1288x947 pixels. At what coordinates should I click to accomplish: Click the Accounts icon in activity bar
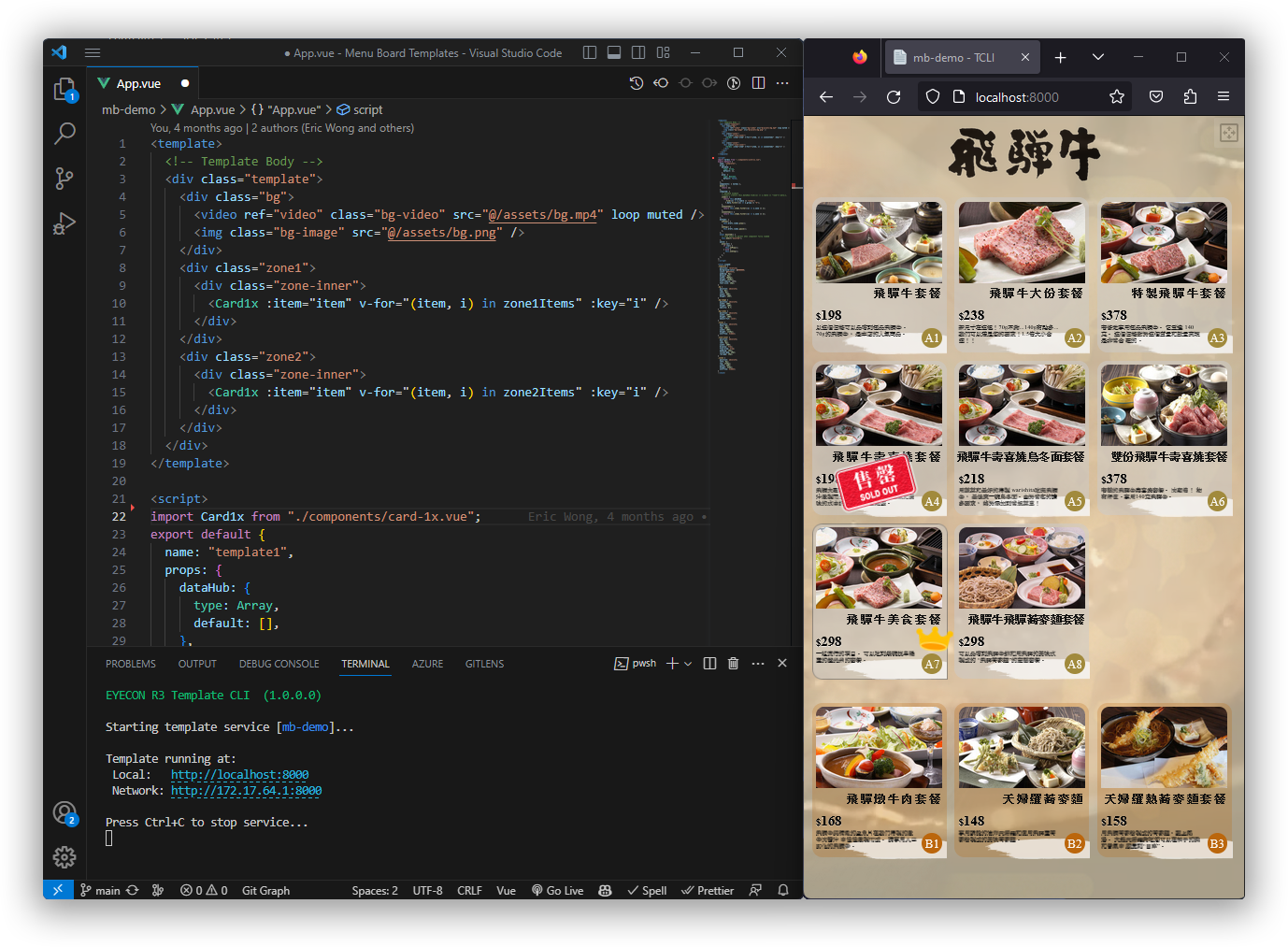[x=64, y=812]
